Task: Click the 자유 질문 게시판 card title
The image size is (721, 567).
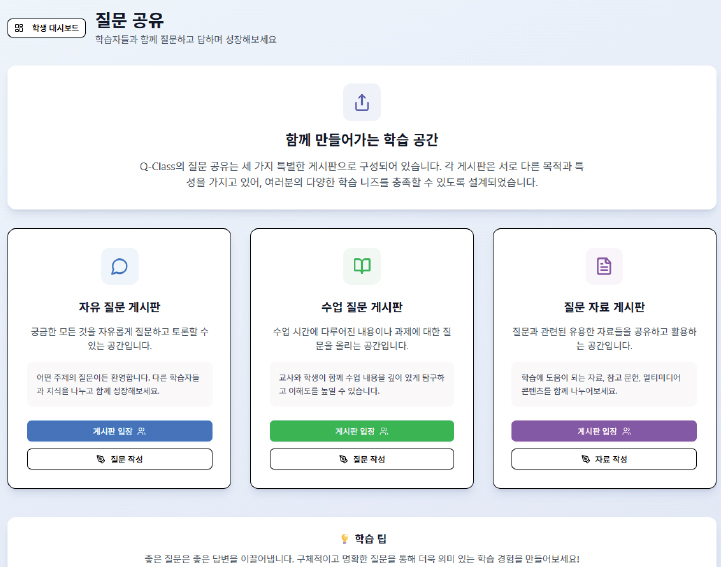Action: click(119, 307)
